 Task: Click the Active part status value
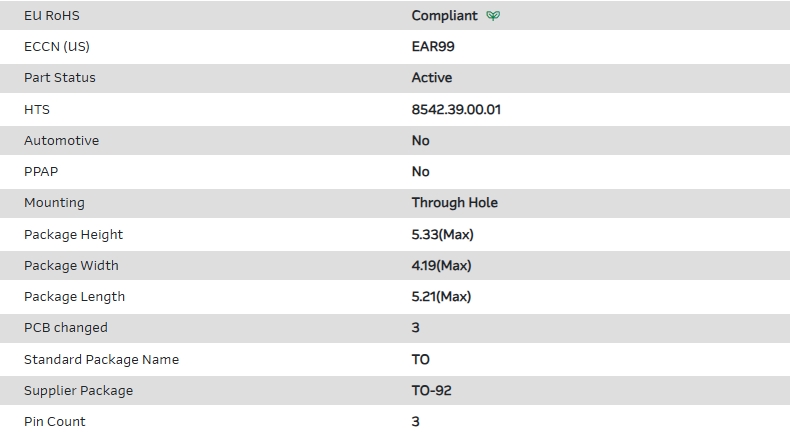click(x=432, y=77)
